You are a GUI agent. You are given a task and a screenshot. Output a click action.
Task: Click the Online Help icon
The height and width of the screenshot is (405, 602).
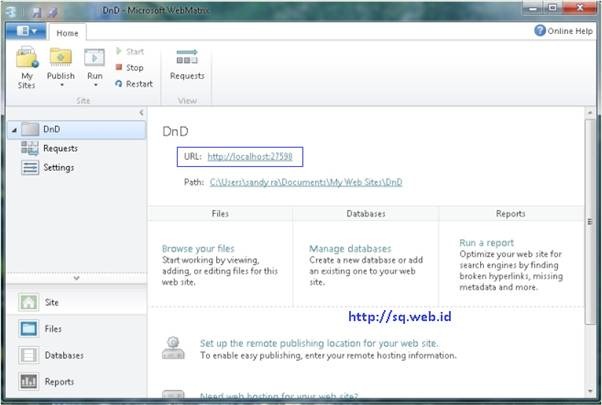[540, 30]
